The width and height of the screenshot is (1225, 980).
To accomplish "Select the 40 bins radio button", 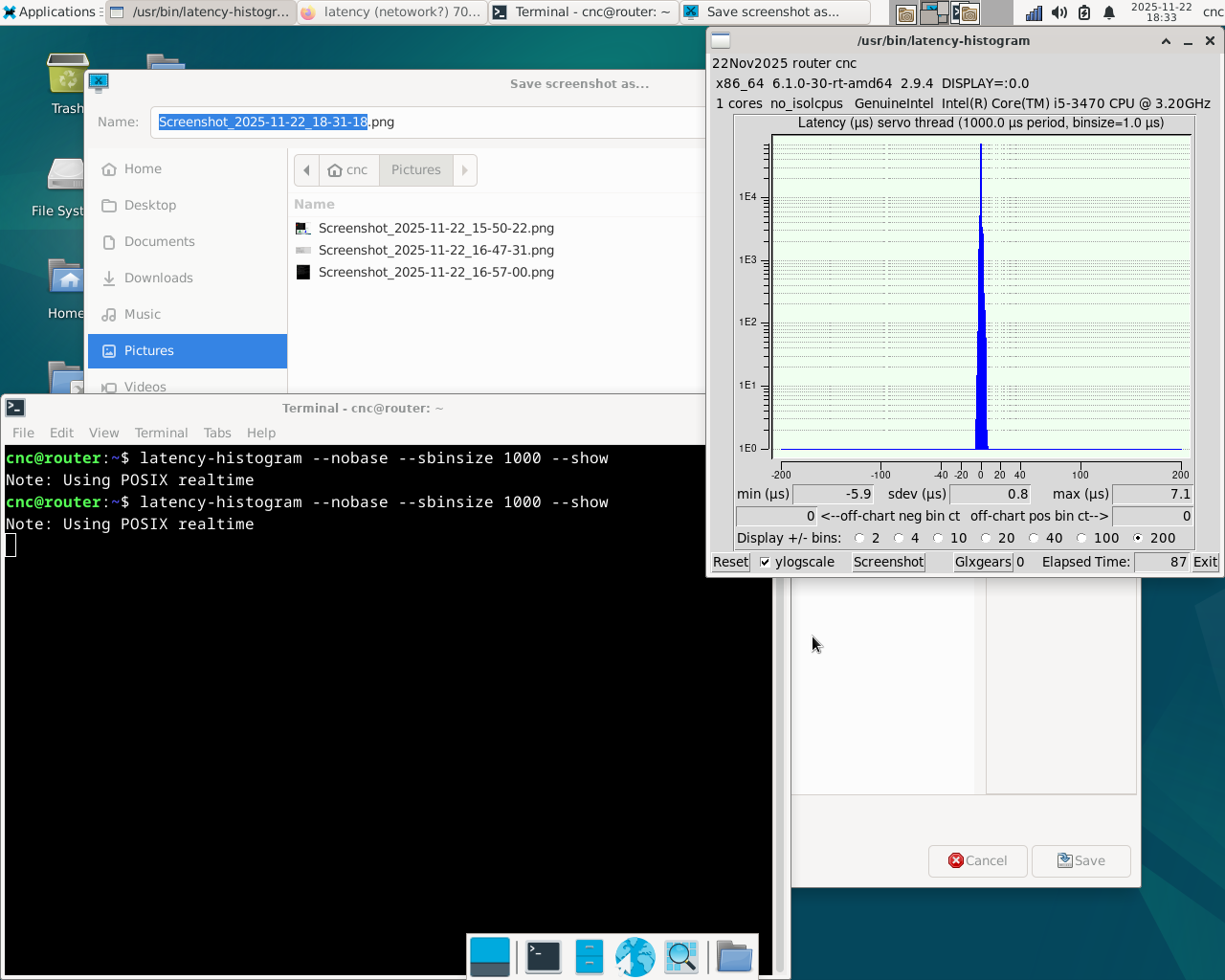I will pos(1034,539).
